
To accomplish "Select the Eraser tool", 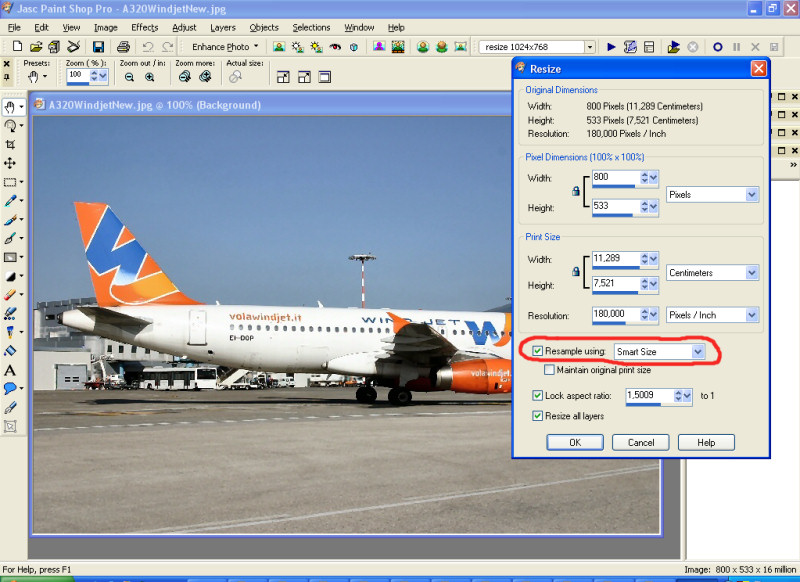I will point(10,295).
